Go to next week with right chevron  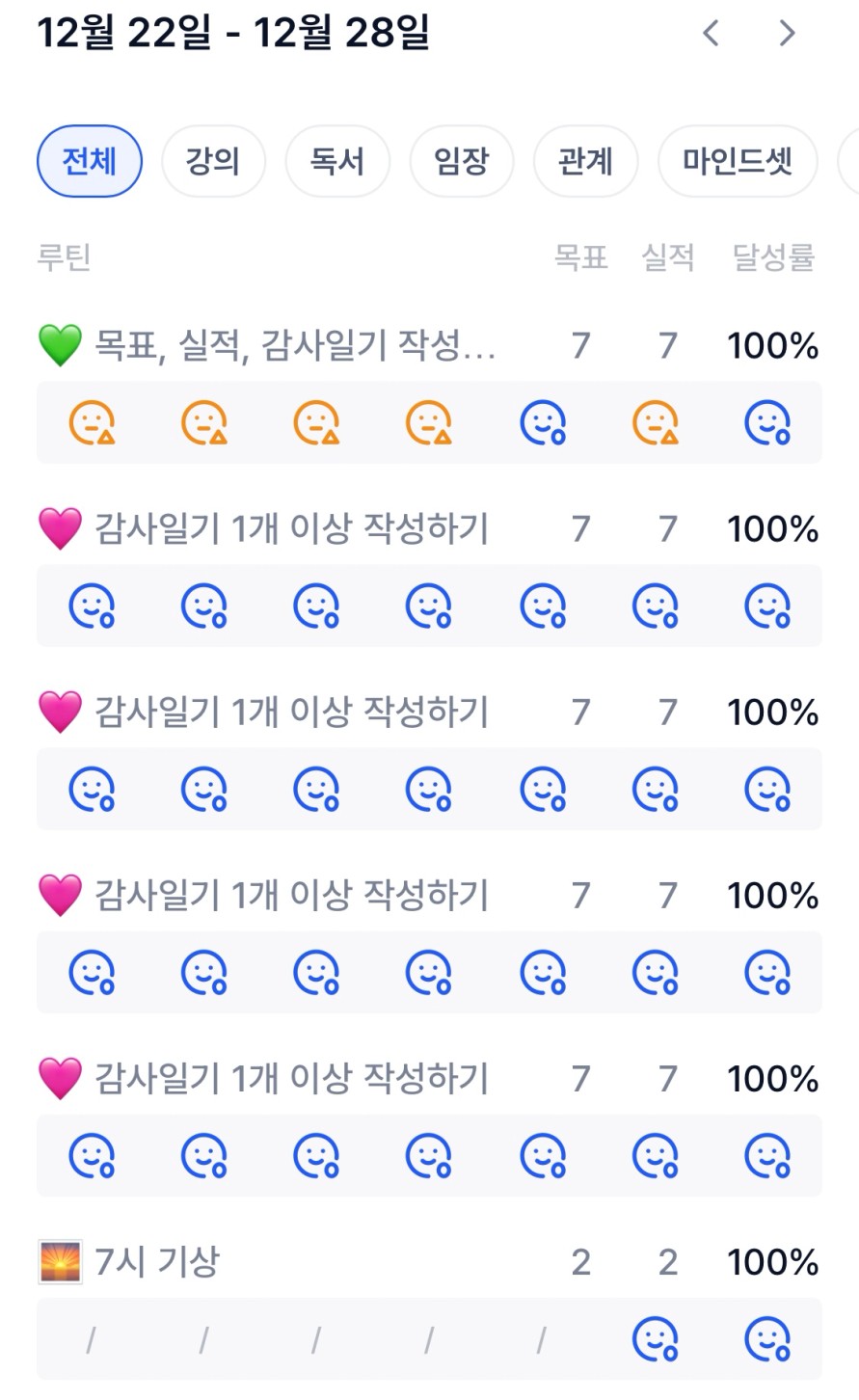click(x=787, y=34)
